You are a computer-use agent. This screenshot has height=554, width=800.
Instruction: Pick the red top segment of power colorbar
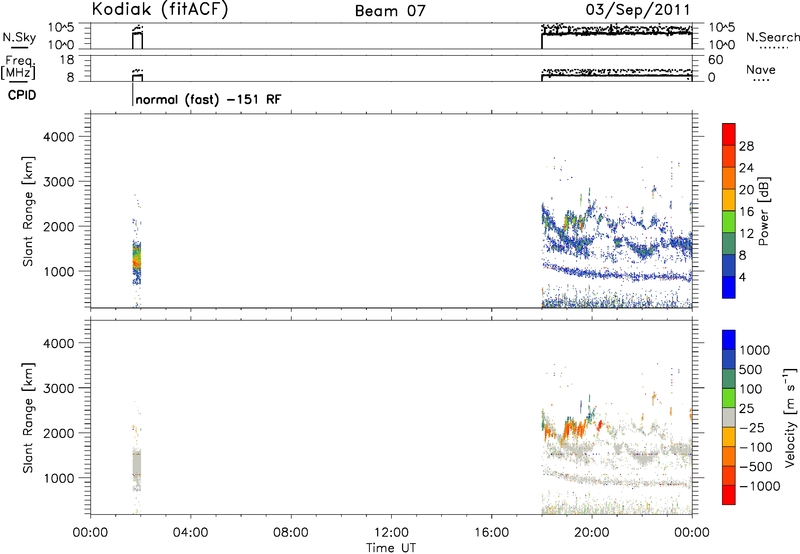[729, 135]
